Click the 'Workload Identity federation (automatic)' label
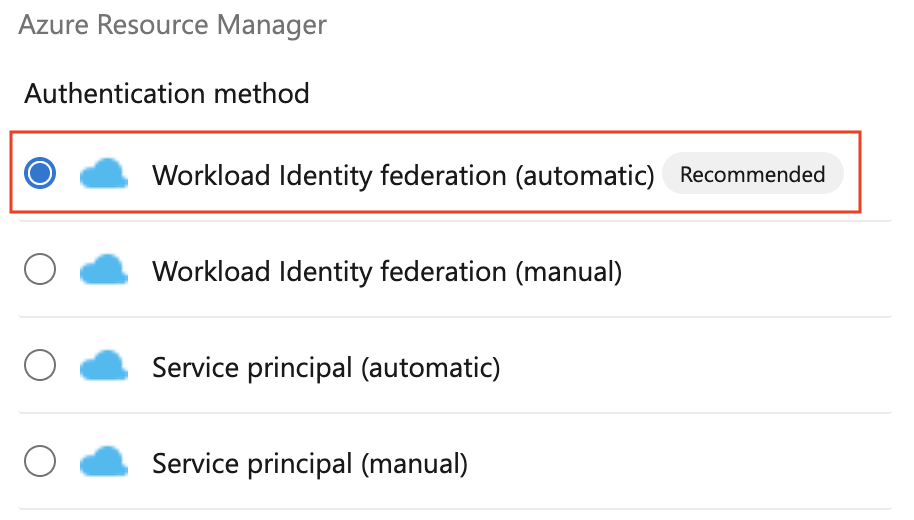The image size is (914, 520). tap(403, 175)
